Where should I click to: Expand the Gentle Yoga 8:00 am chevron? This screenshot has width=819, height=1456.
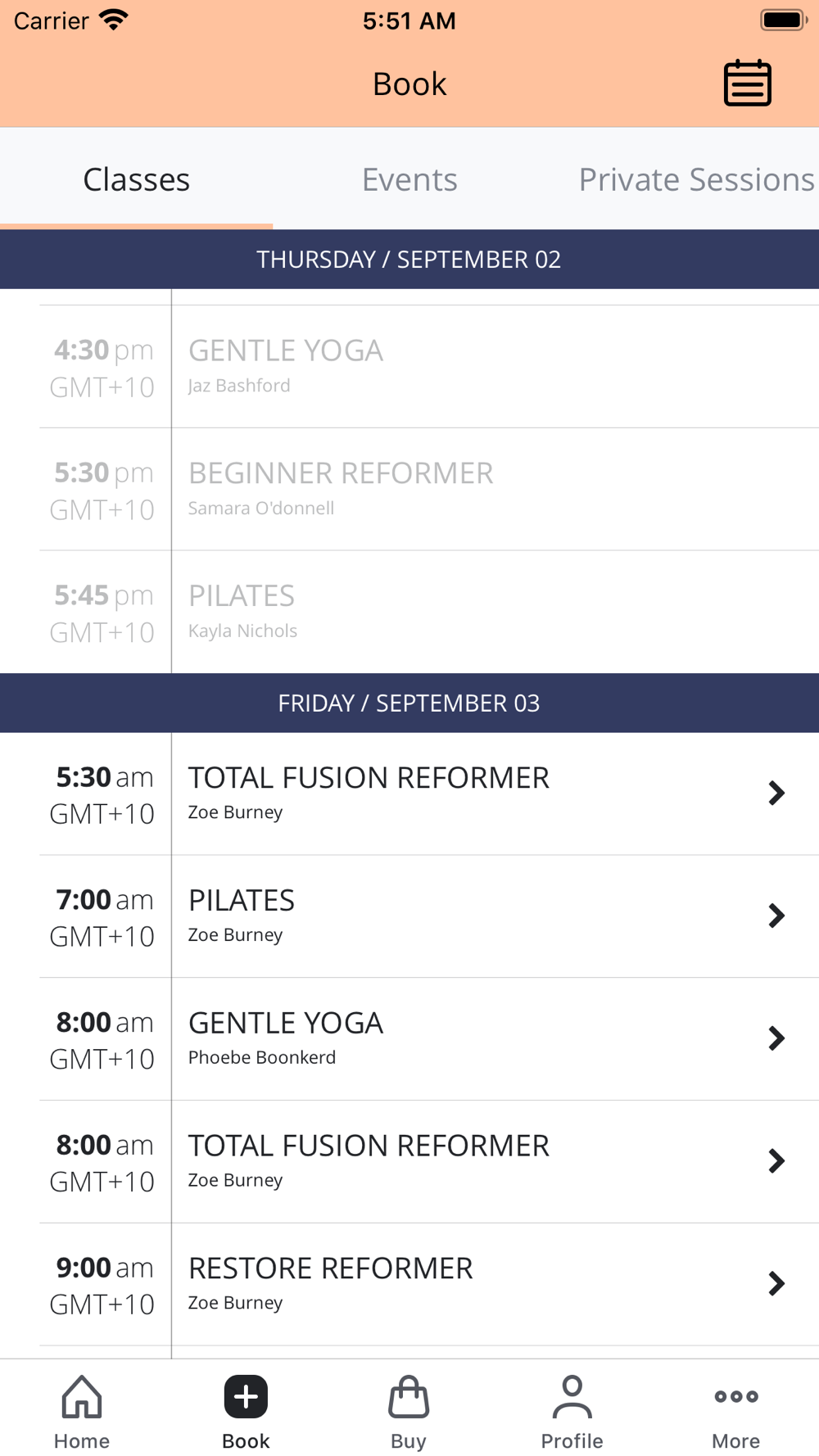point(776,1038)
